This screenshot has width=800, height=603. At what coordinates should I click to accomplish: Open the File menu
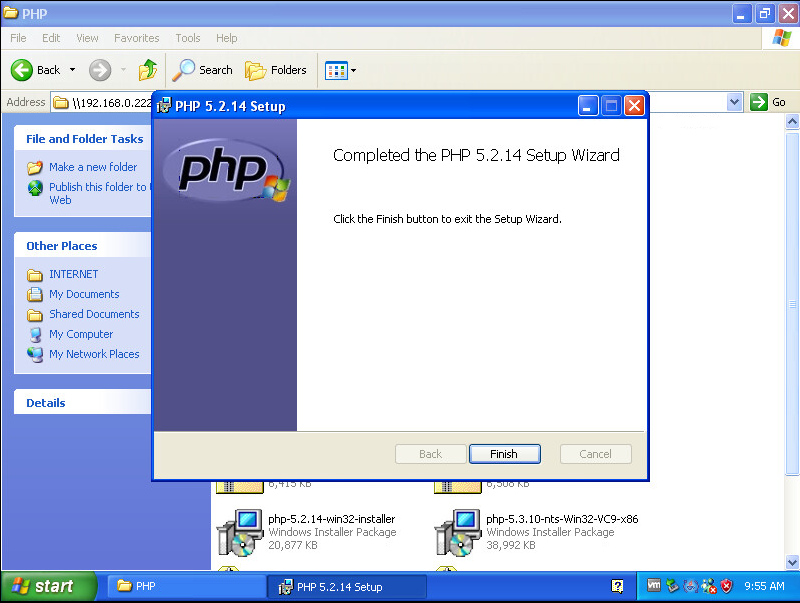coord(18,38)
